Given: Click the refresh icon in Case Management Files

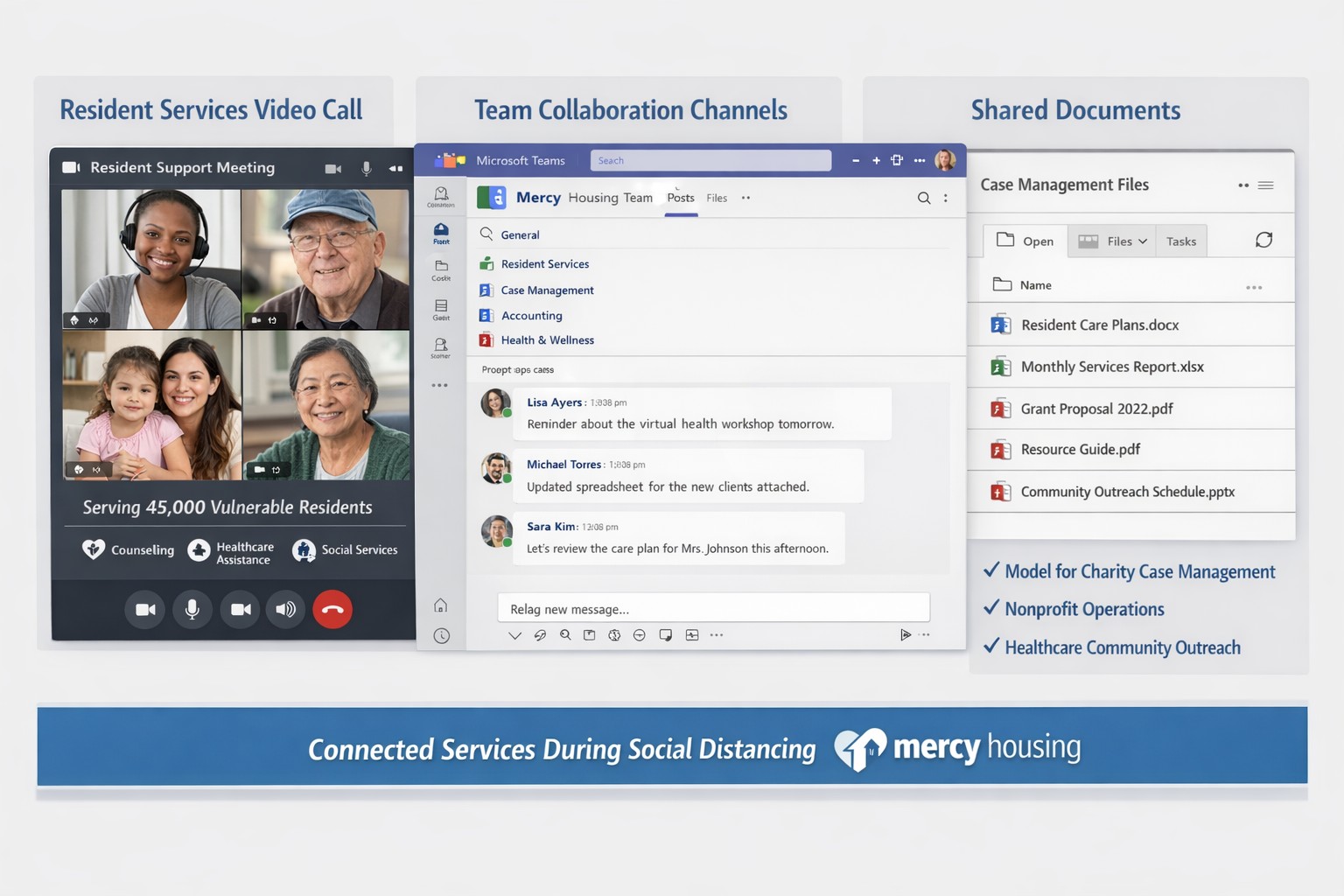Looking at the screenshot, I should (1263, 241).
